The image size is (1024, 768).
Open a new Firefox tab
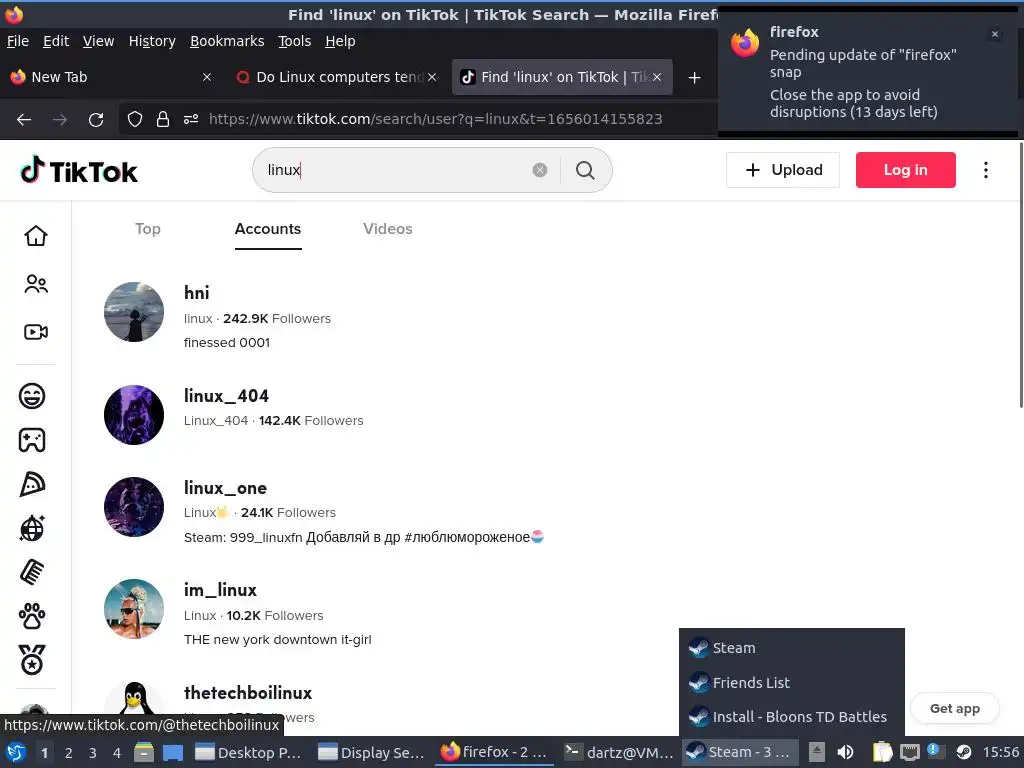694,78
